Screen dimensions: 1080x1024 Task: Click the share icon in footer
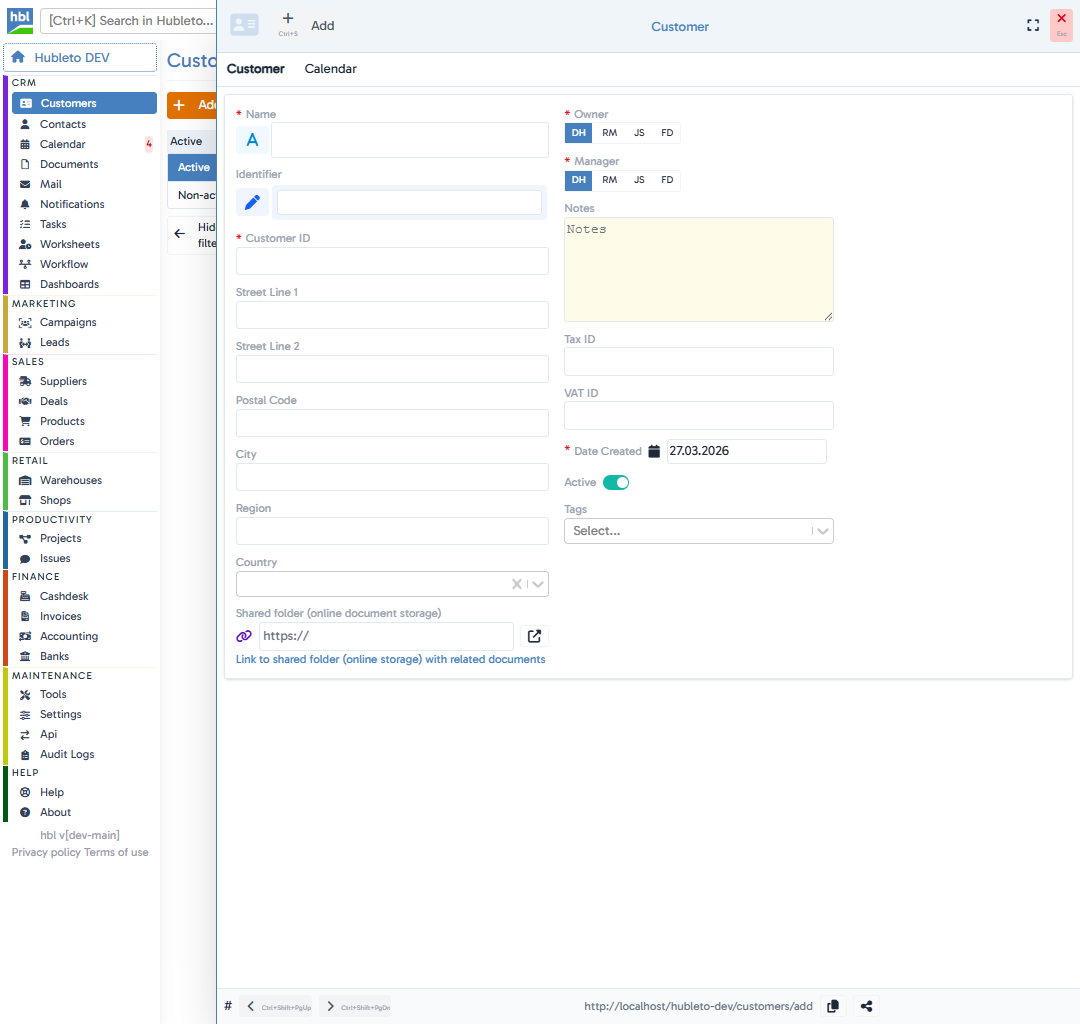[866, 1006]
